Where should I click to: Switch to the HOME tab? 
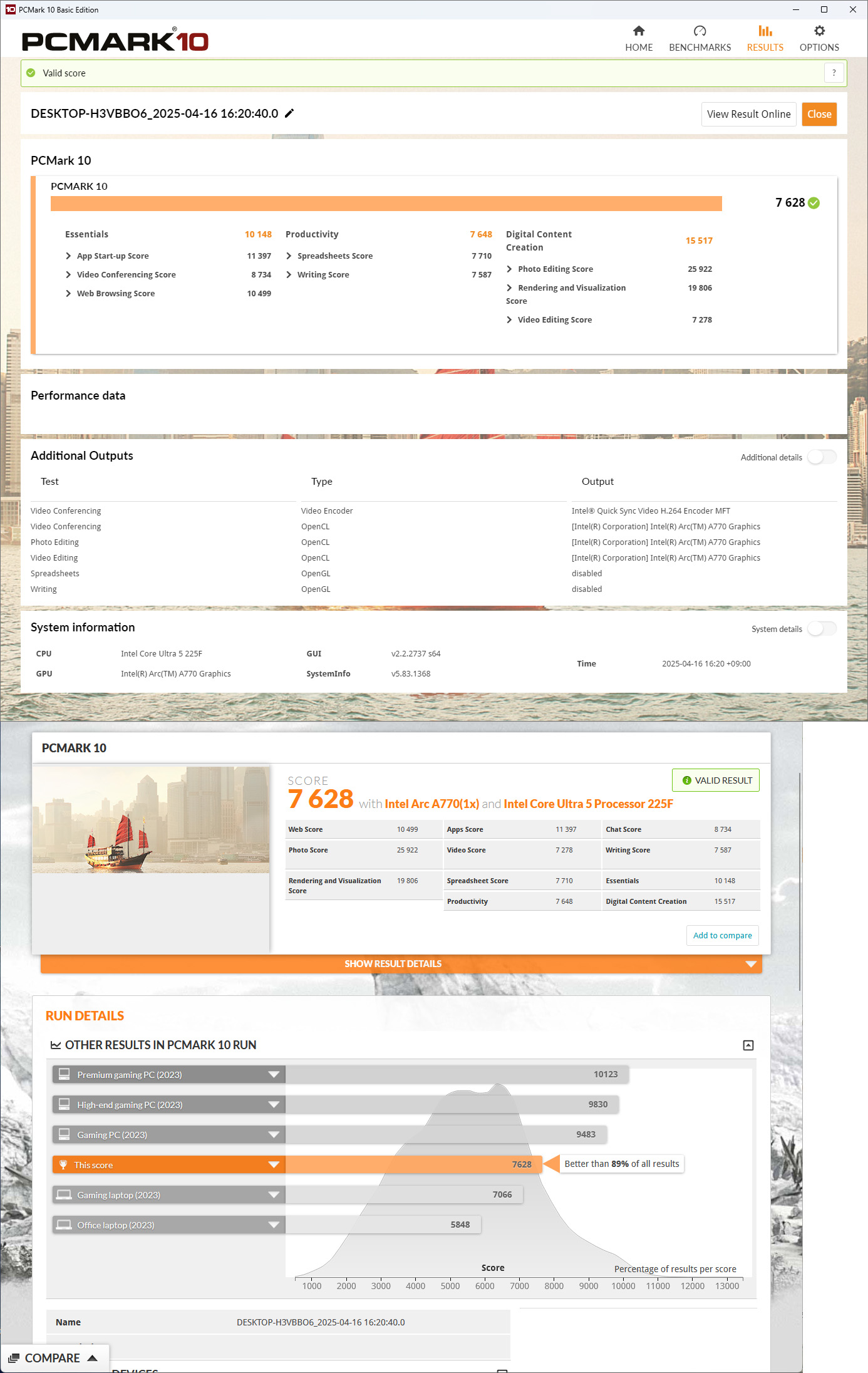639,39
